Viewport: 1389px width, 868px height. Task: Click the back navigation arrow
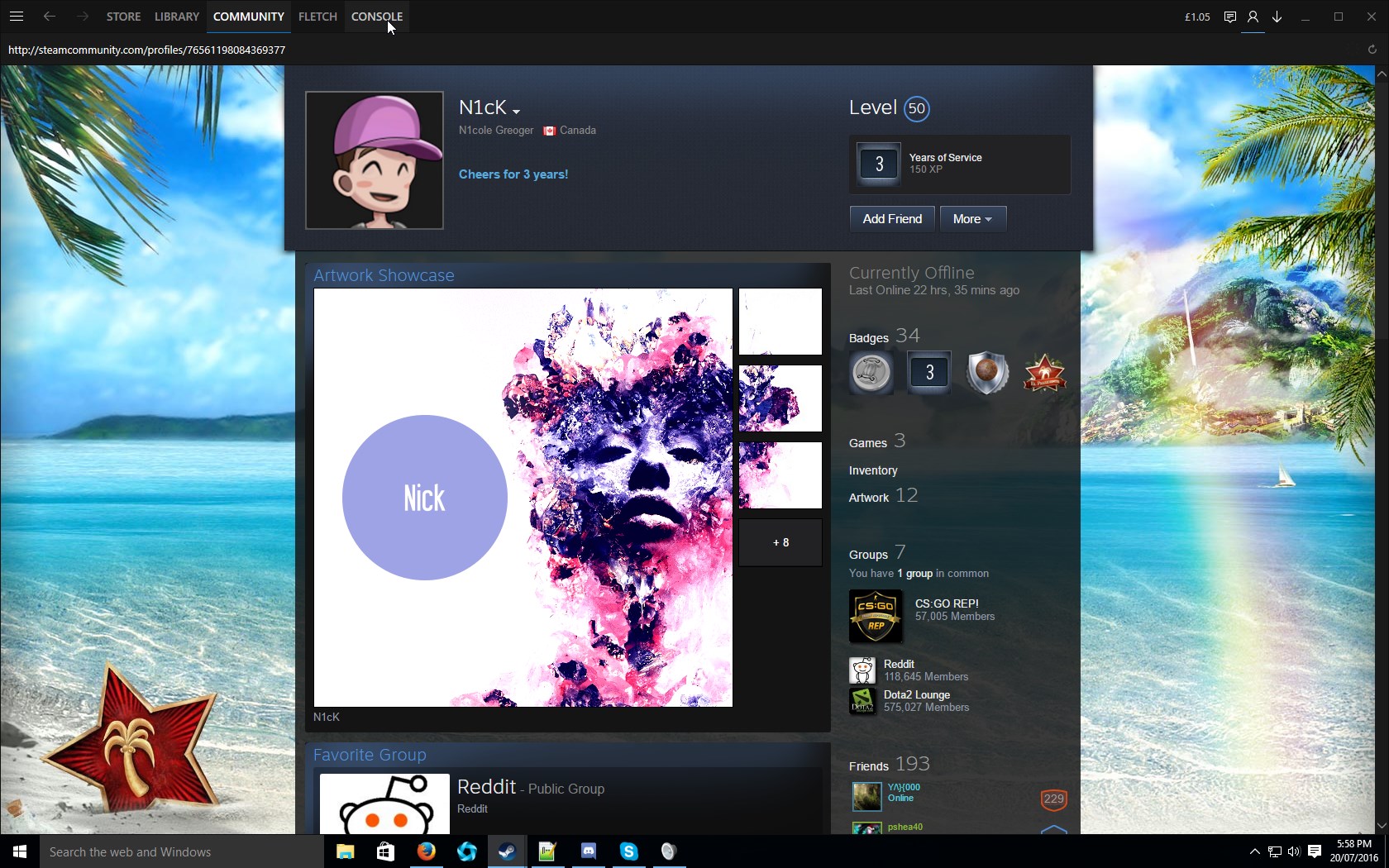50,17
